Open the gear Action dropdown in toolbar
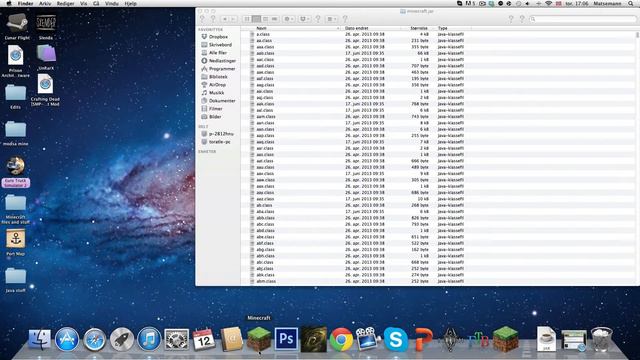The image size is (640, 360). click(x=289, y=19)
